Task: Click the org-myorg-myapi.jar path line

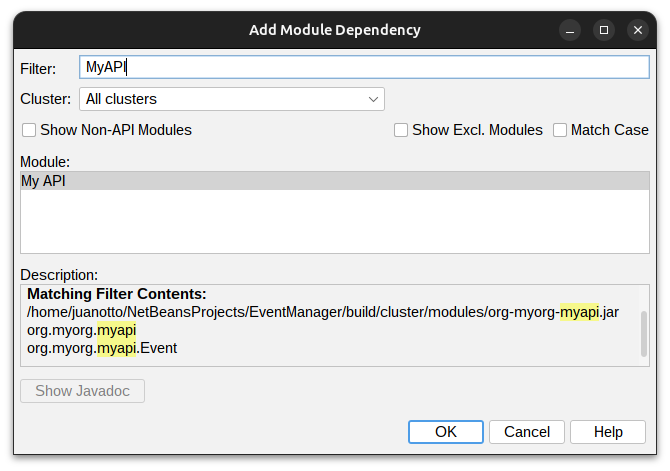Action: [322, 312]
